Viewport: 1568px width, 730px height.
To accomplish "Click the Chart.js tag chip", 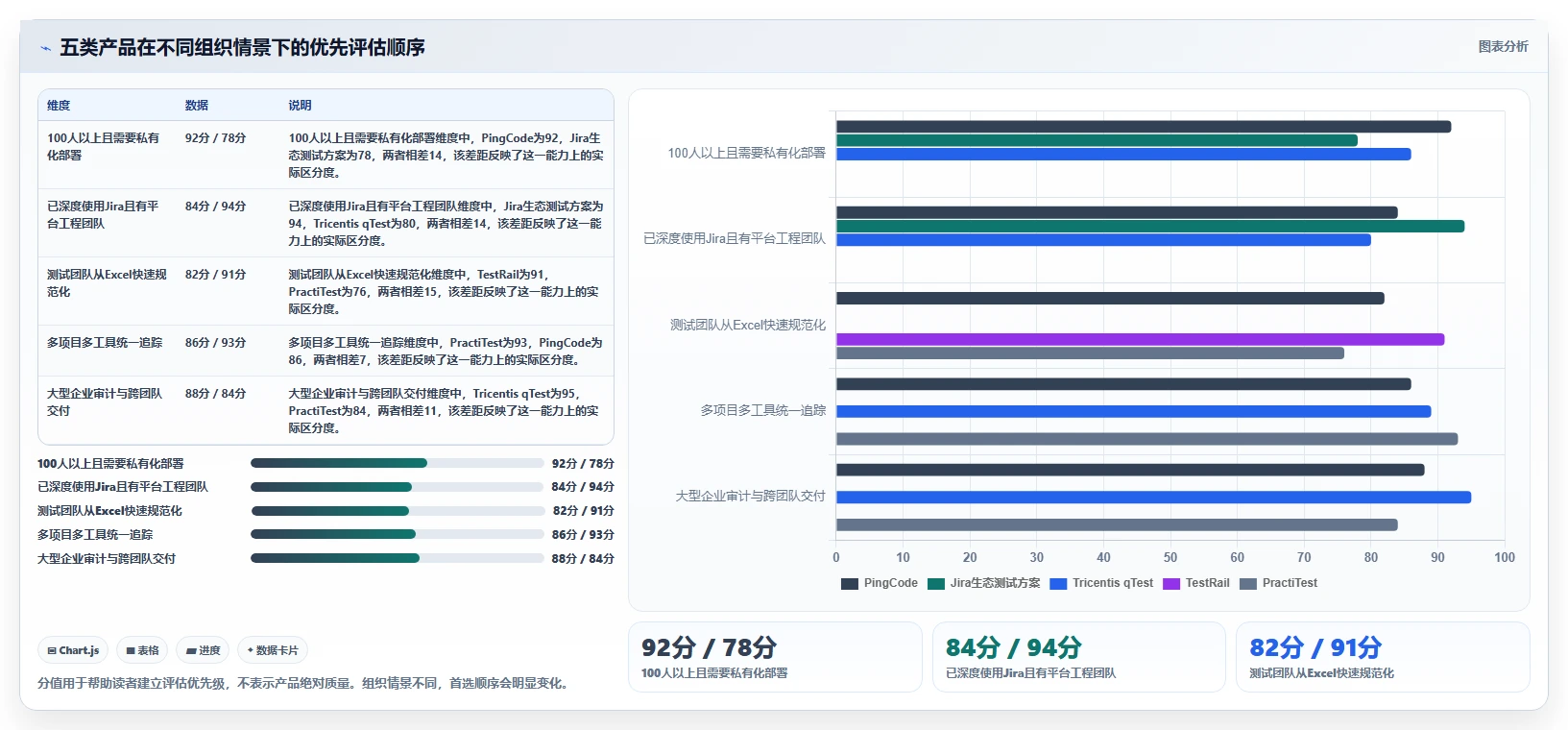I will 73,650.
